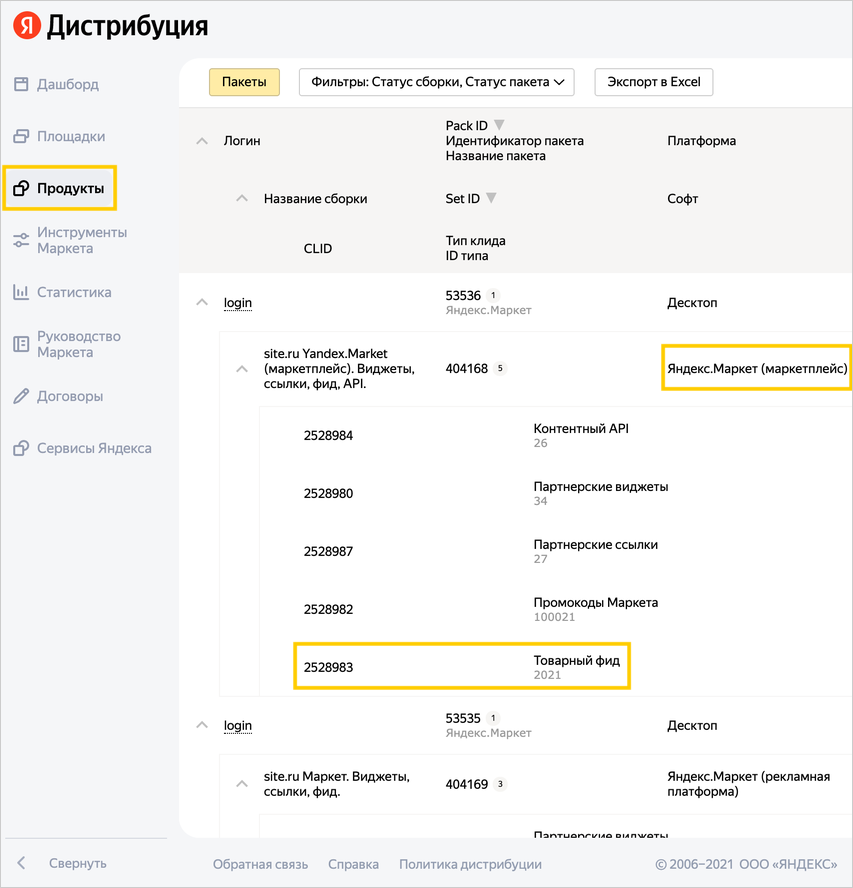This screenshot has width=853, height=888.
Task: Click Тип клида column header
Action: (x=476, y=241)
